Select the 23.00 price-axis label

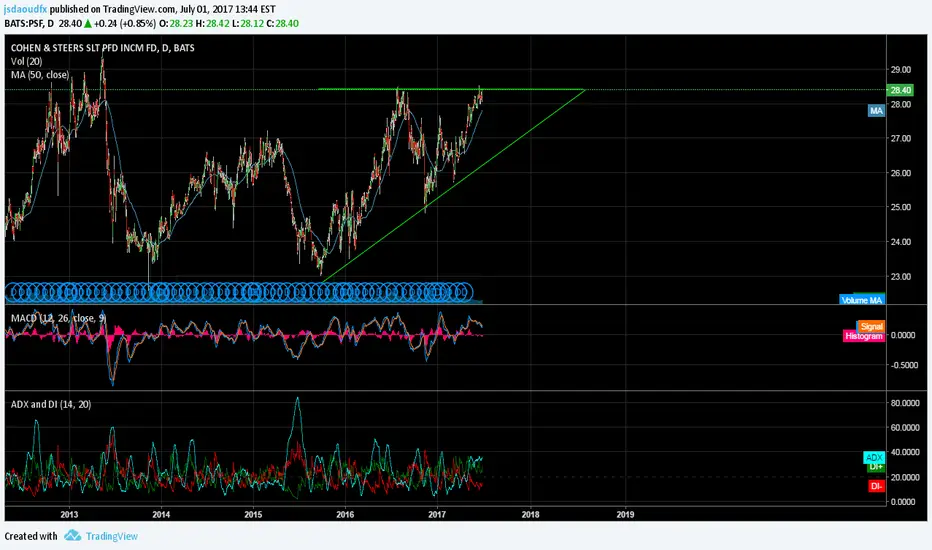(x=900, y=276)
